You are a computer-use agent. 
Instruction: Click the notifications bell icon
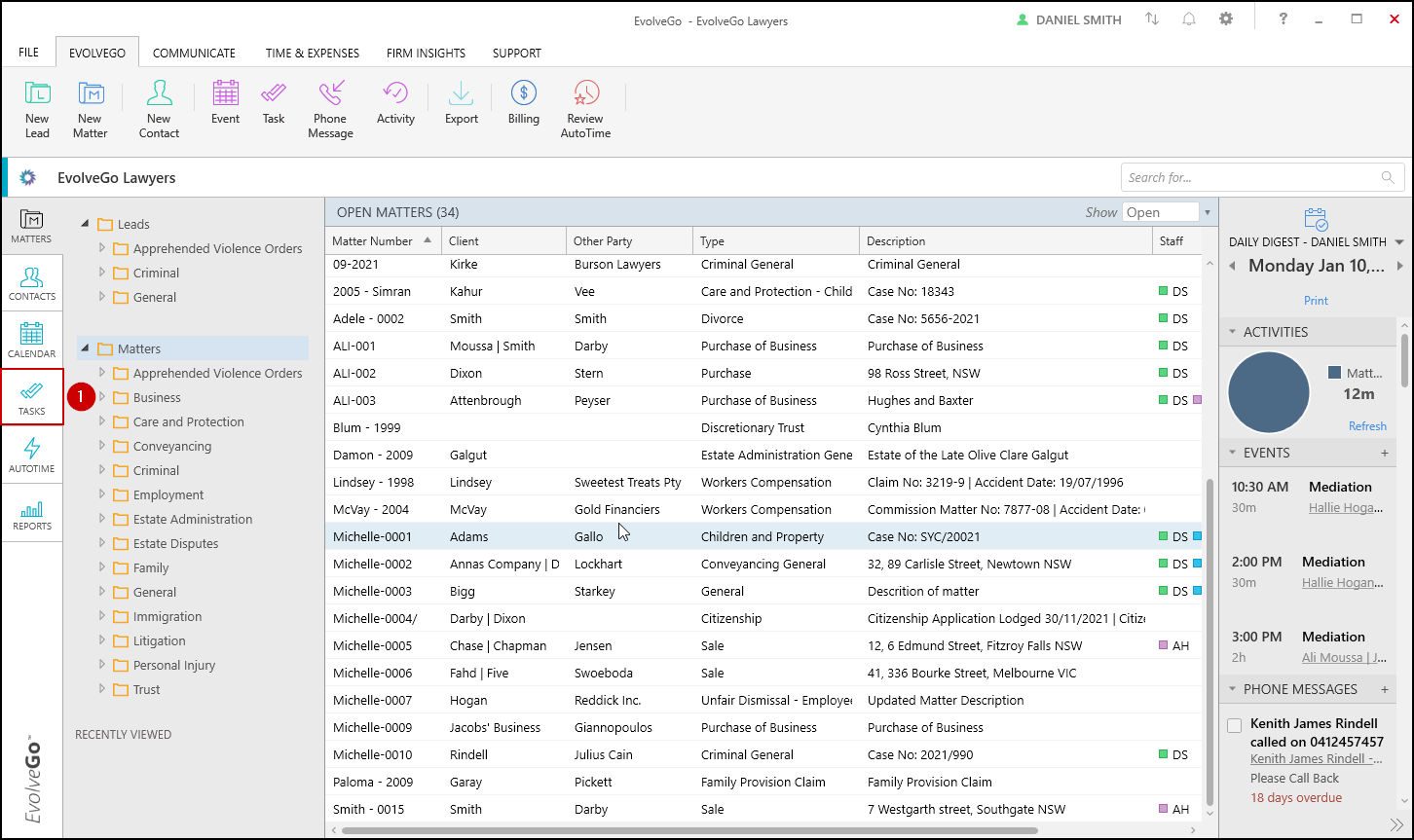[1189, 19]
